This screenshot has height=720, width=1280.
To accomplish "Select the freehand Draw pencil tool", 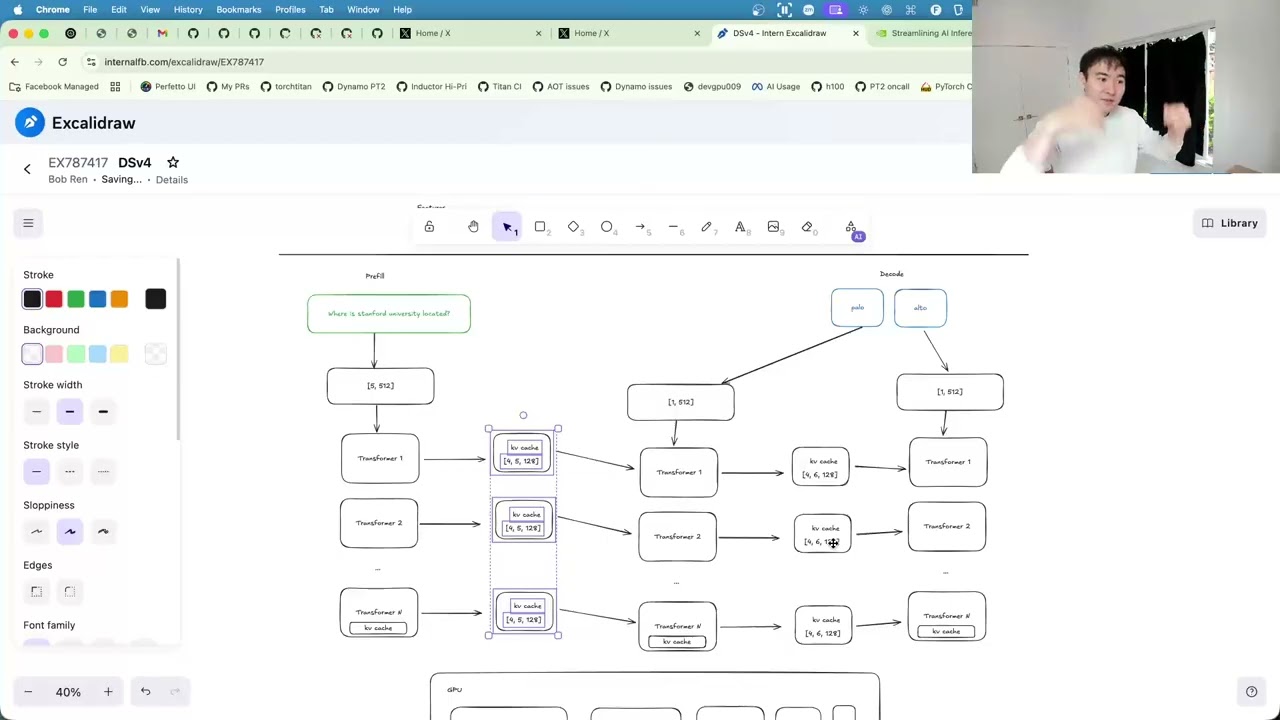I will click(x=707, y=227).
